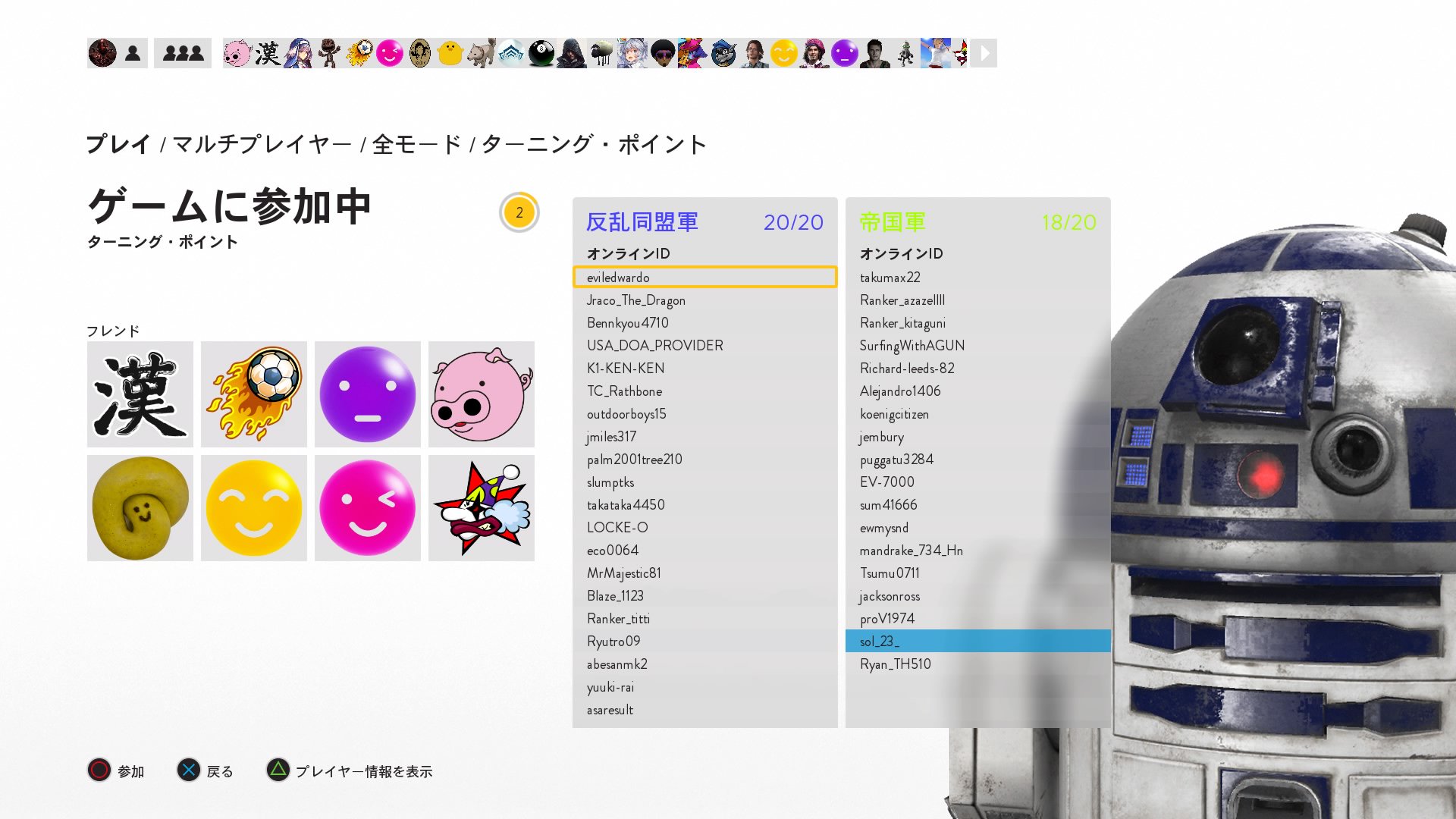Select the flaming soccer ball friend tile

click(254, 394)
